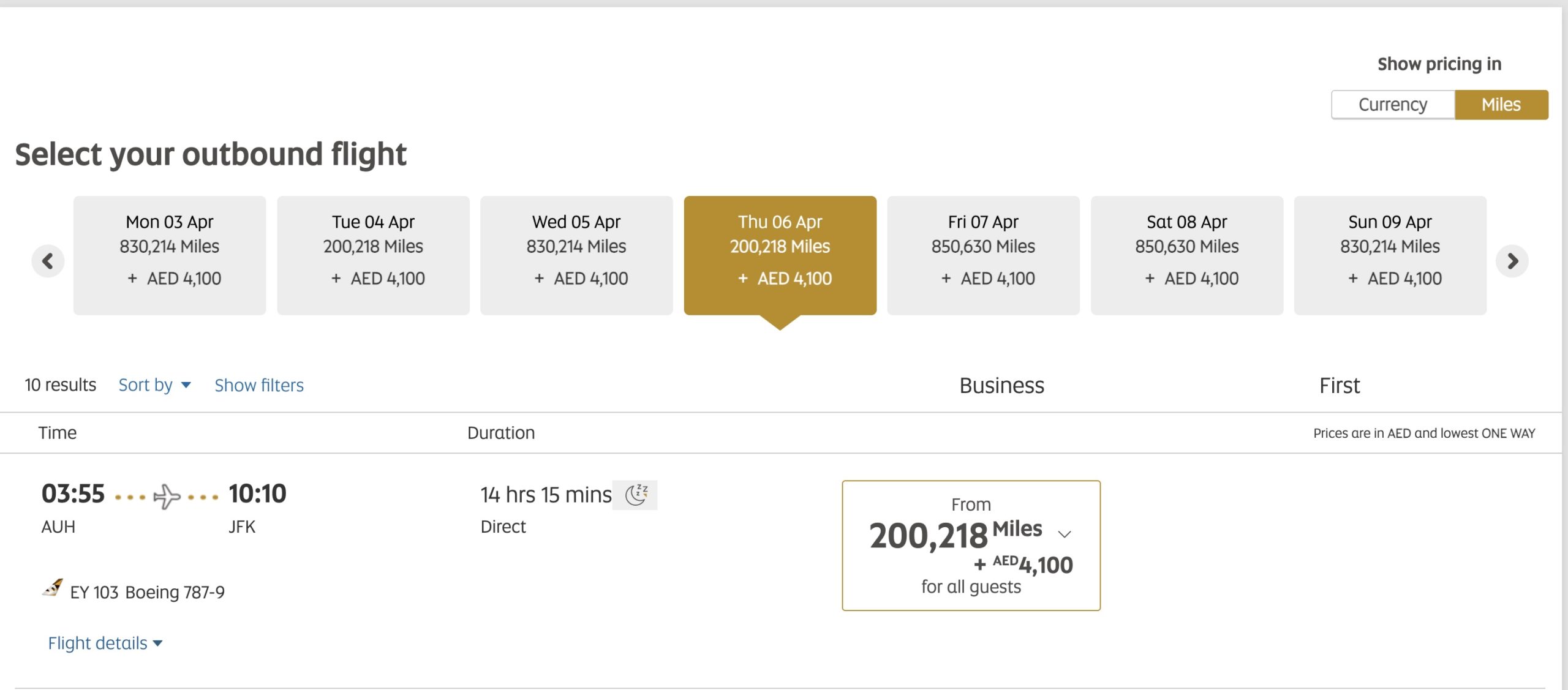Screen dimensions: 1568x690
Task: Select the Business fare box
Action: tap(971, 545)
